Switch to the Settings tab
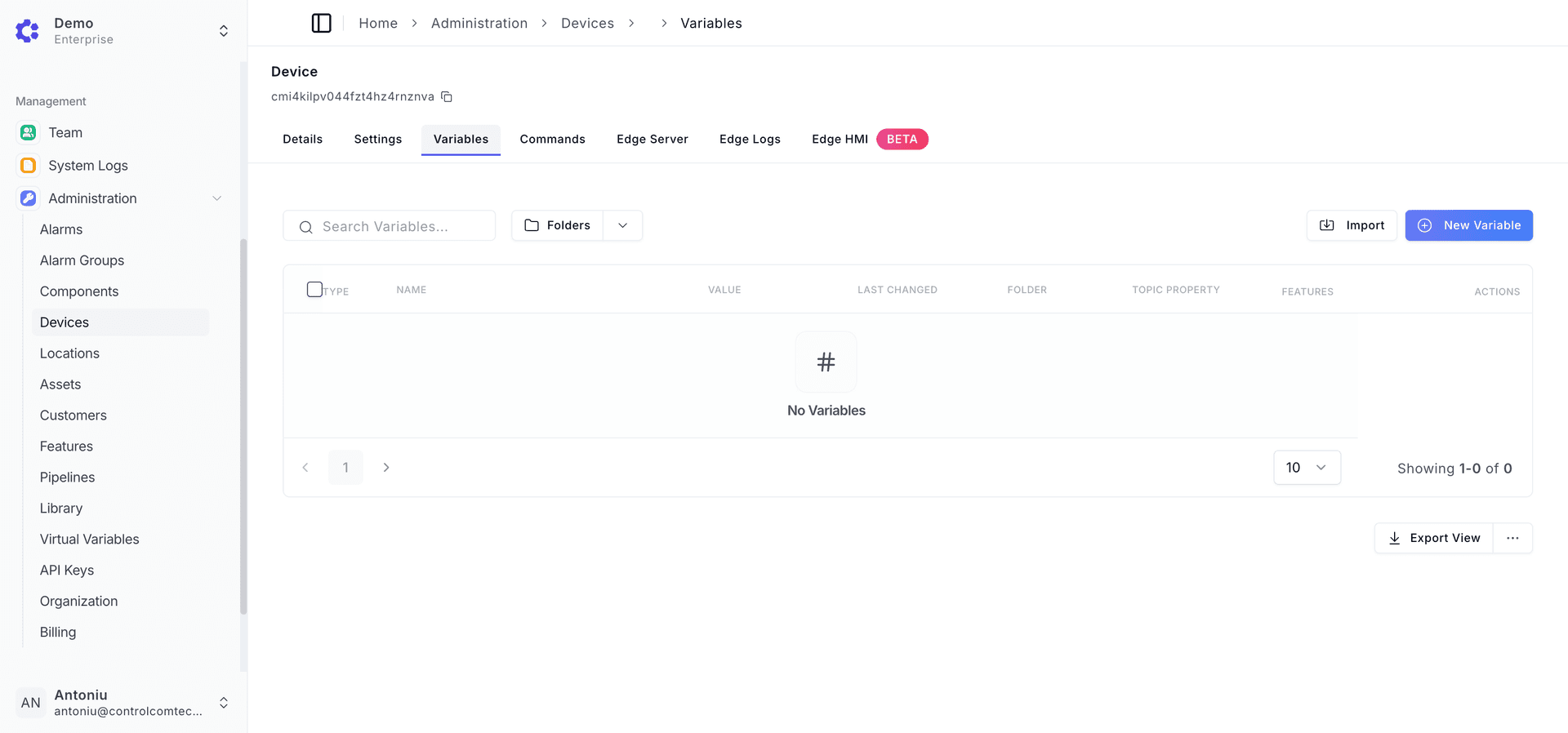Screen dimensions: 1568x733 point(378,140)
